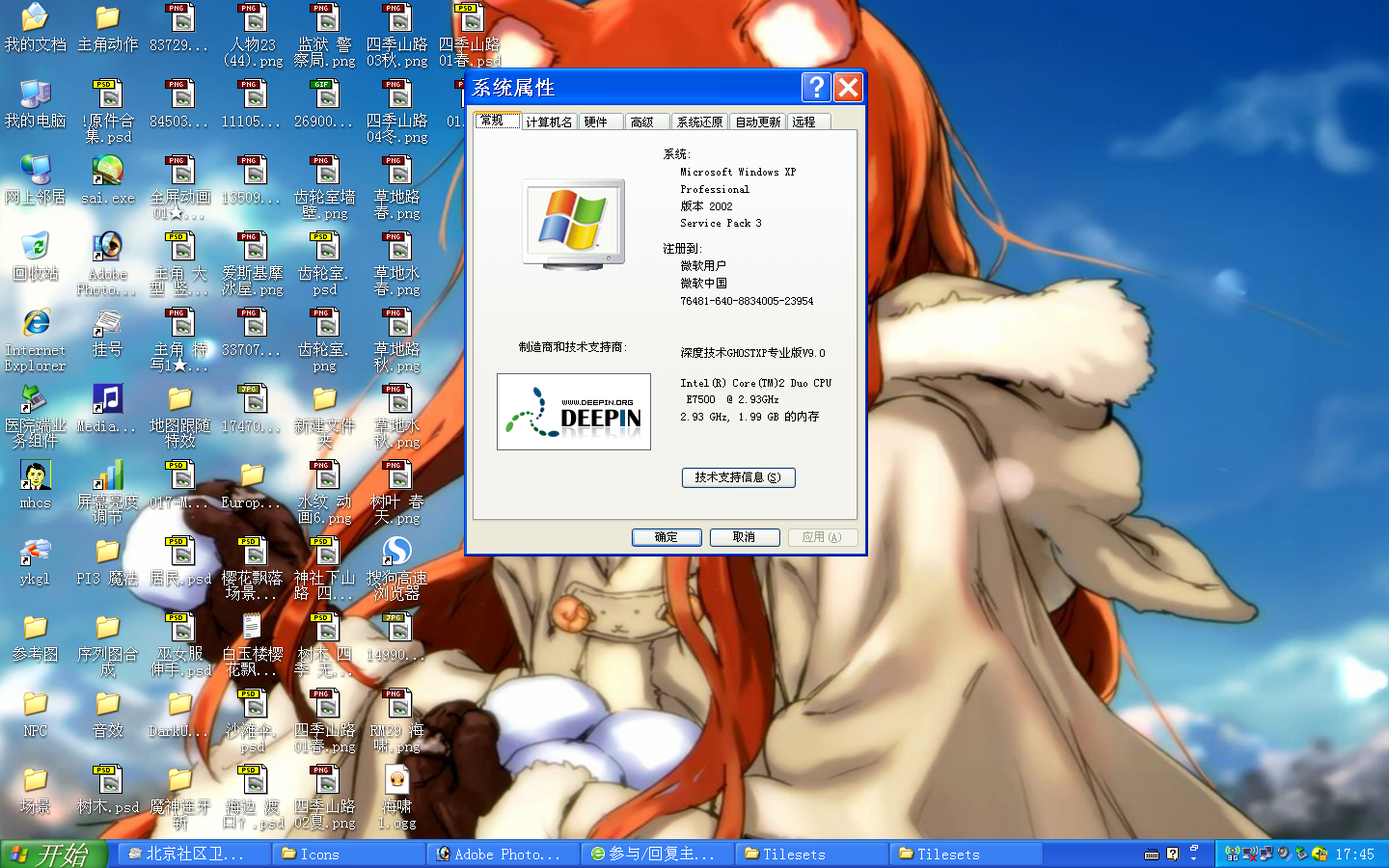The height and width of the screenshot is (868, 1389).
Task: Select the 音效 folder icon
Action: tap(107, 713)
